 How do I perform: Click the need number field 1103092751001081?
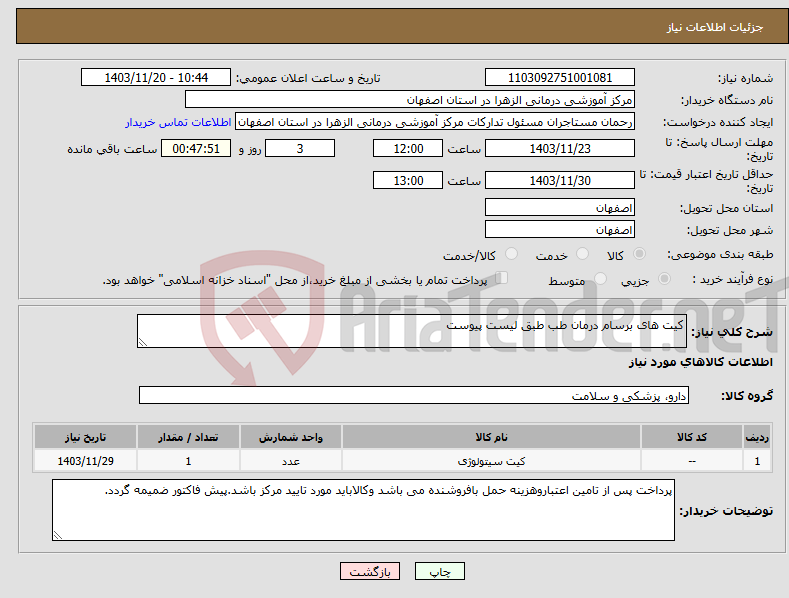[560, 78]
